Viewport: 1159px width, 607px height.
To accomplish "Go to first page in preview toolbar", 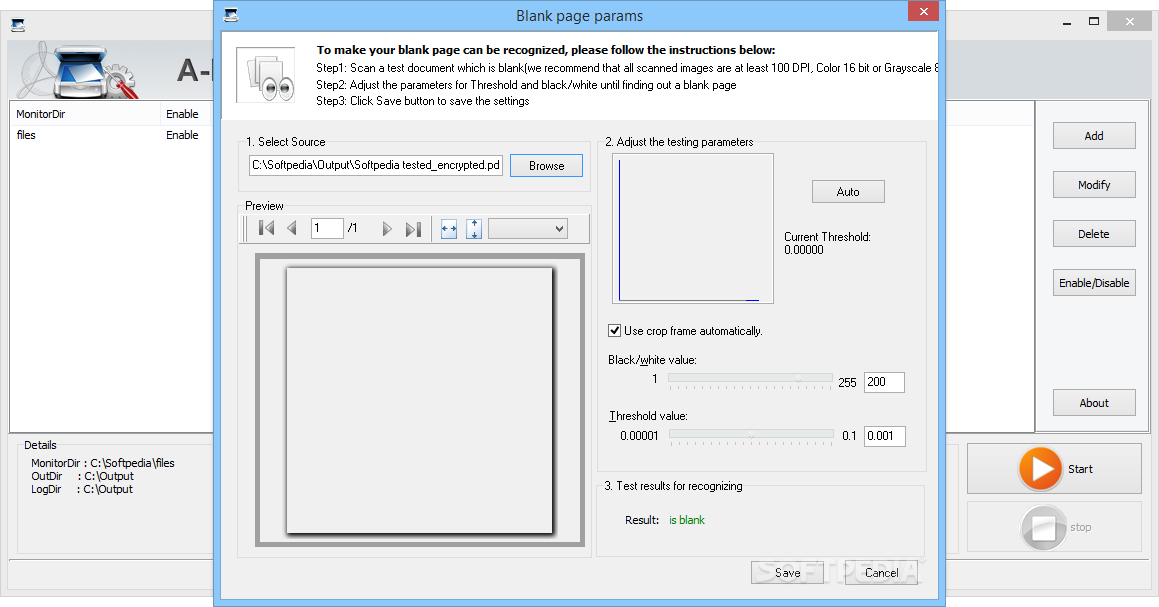I will tap(267, 228).
